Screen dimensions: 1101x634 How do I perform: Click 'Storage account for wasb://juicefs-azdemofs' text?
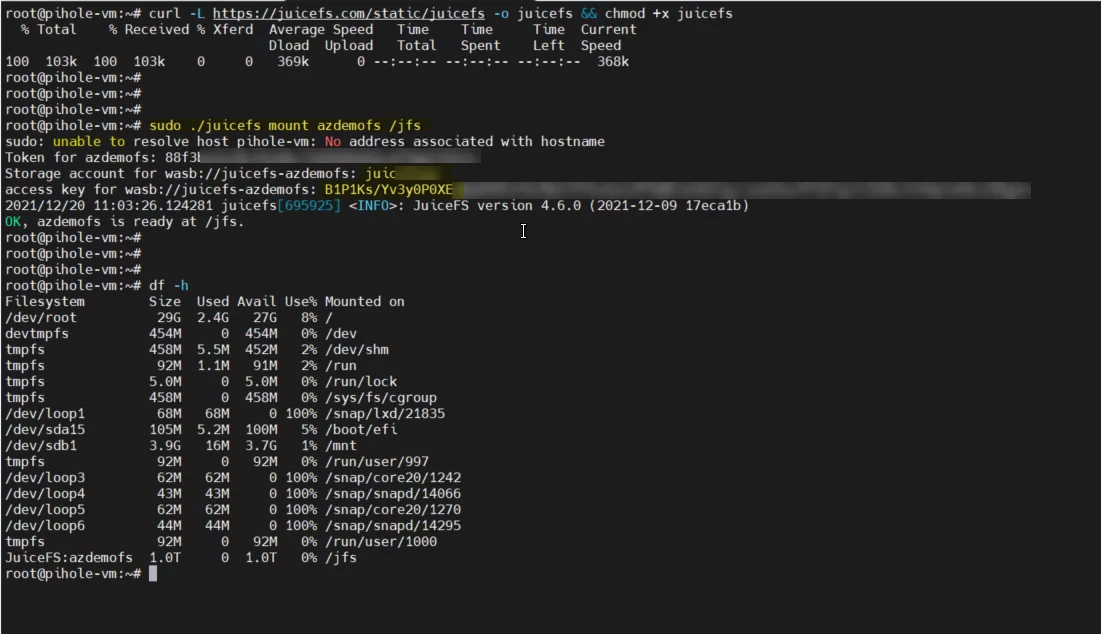click(x=181, y=173)
